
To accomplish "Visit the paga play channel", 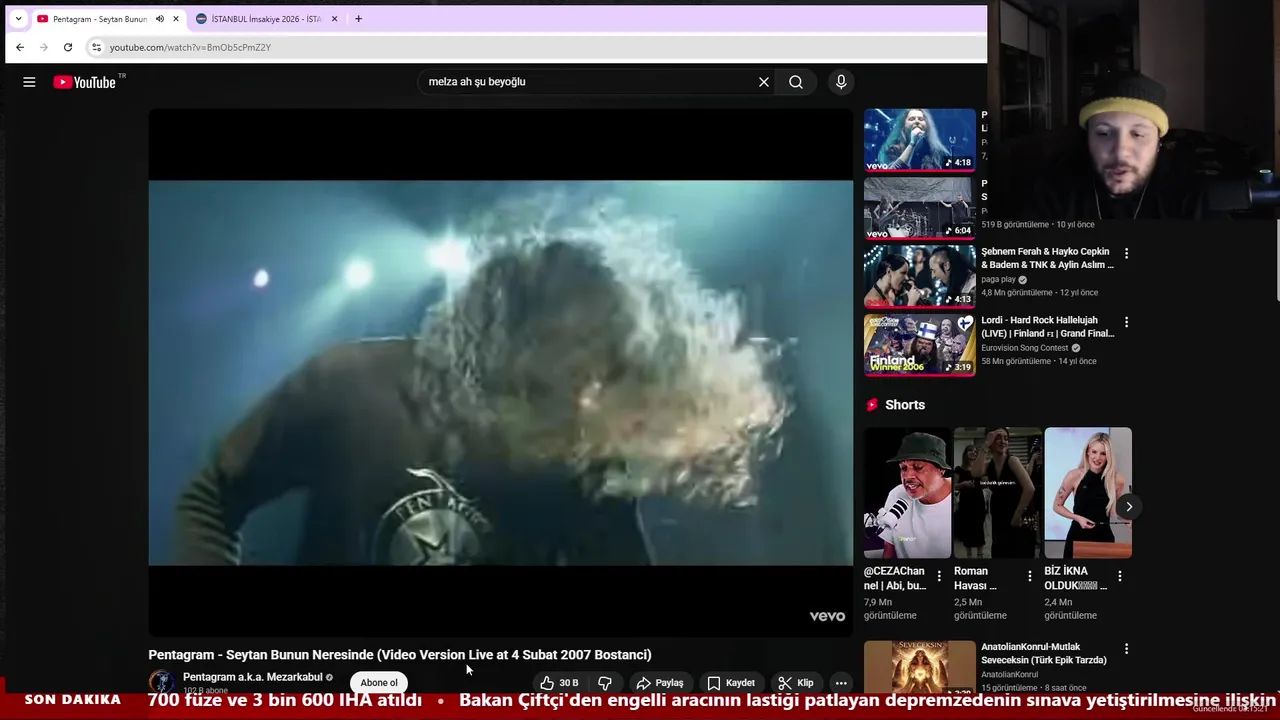I will click(998, 280).
